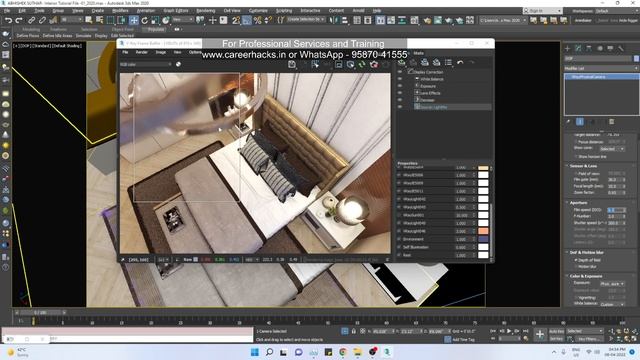Open the Customize menu
This screenshot has width=640, height=360.
(258, 11)
